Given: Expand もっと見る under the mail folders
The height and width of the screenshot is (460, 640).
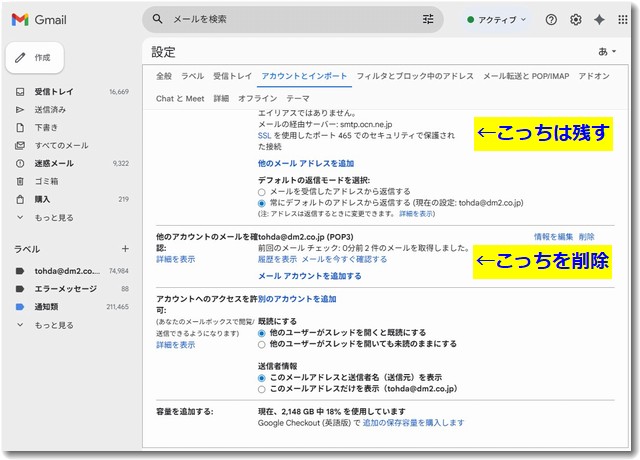Looking at the screenshot, I should 54,217.
